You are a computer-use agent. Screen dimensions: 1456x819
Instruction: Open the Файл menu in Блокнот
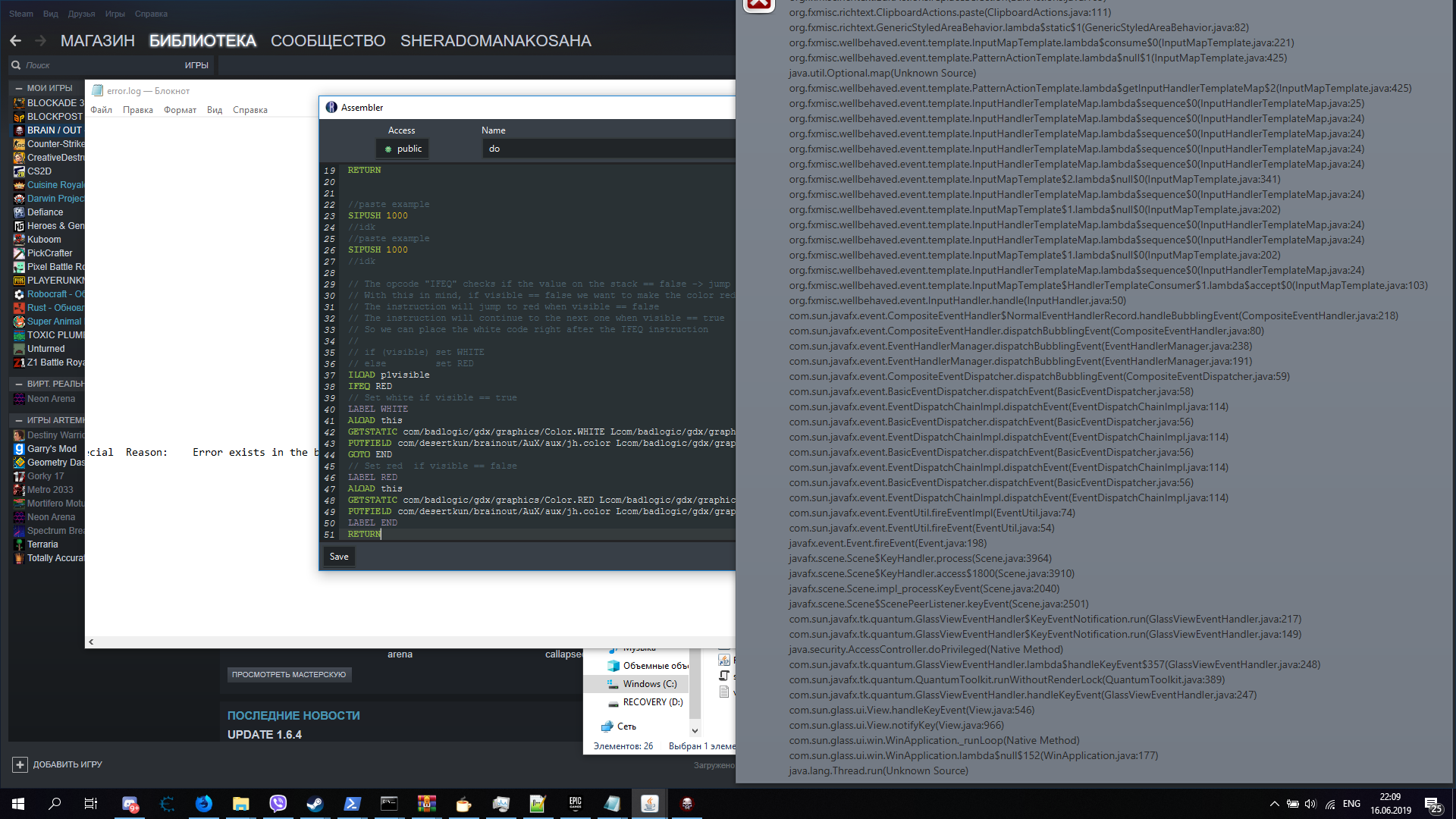pyautogui.click(x=101, y=109)
